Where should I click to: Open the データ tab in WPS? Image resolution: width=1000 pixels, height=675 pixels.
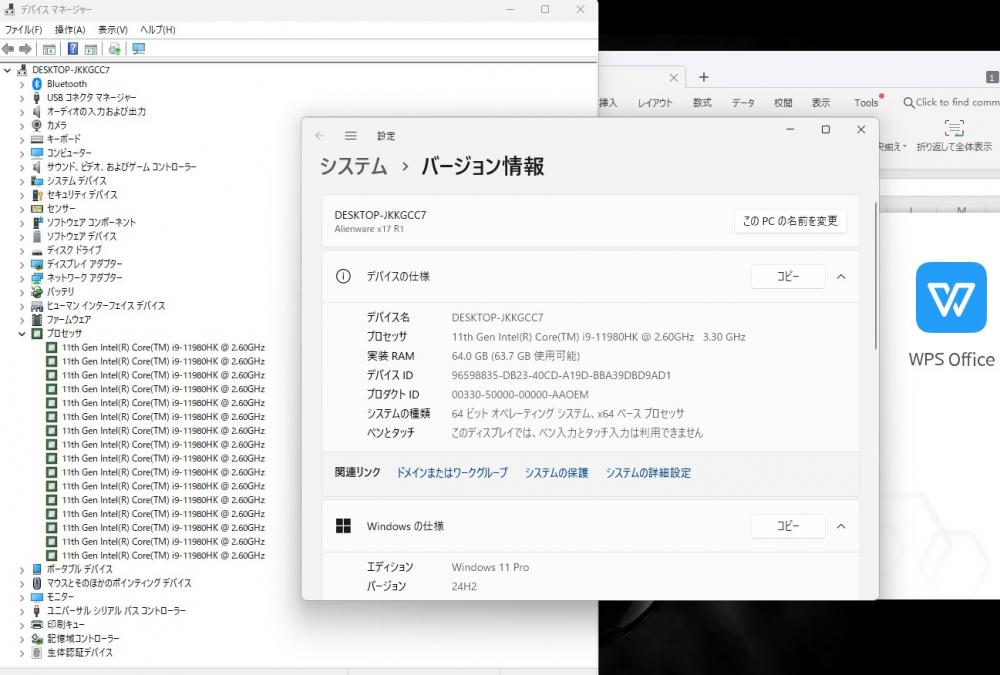(x=743, y=103)
